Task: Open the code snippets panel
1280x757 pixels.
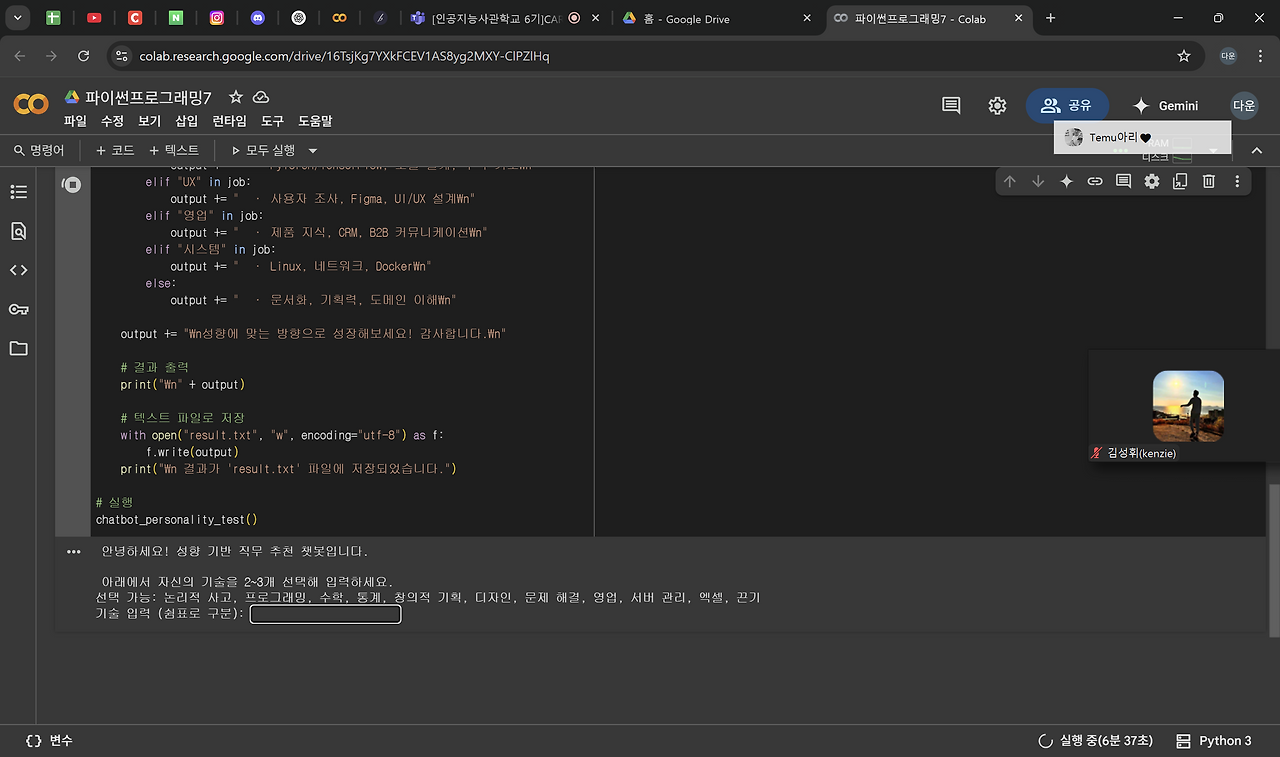Action: (19, 269)
